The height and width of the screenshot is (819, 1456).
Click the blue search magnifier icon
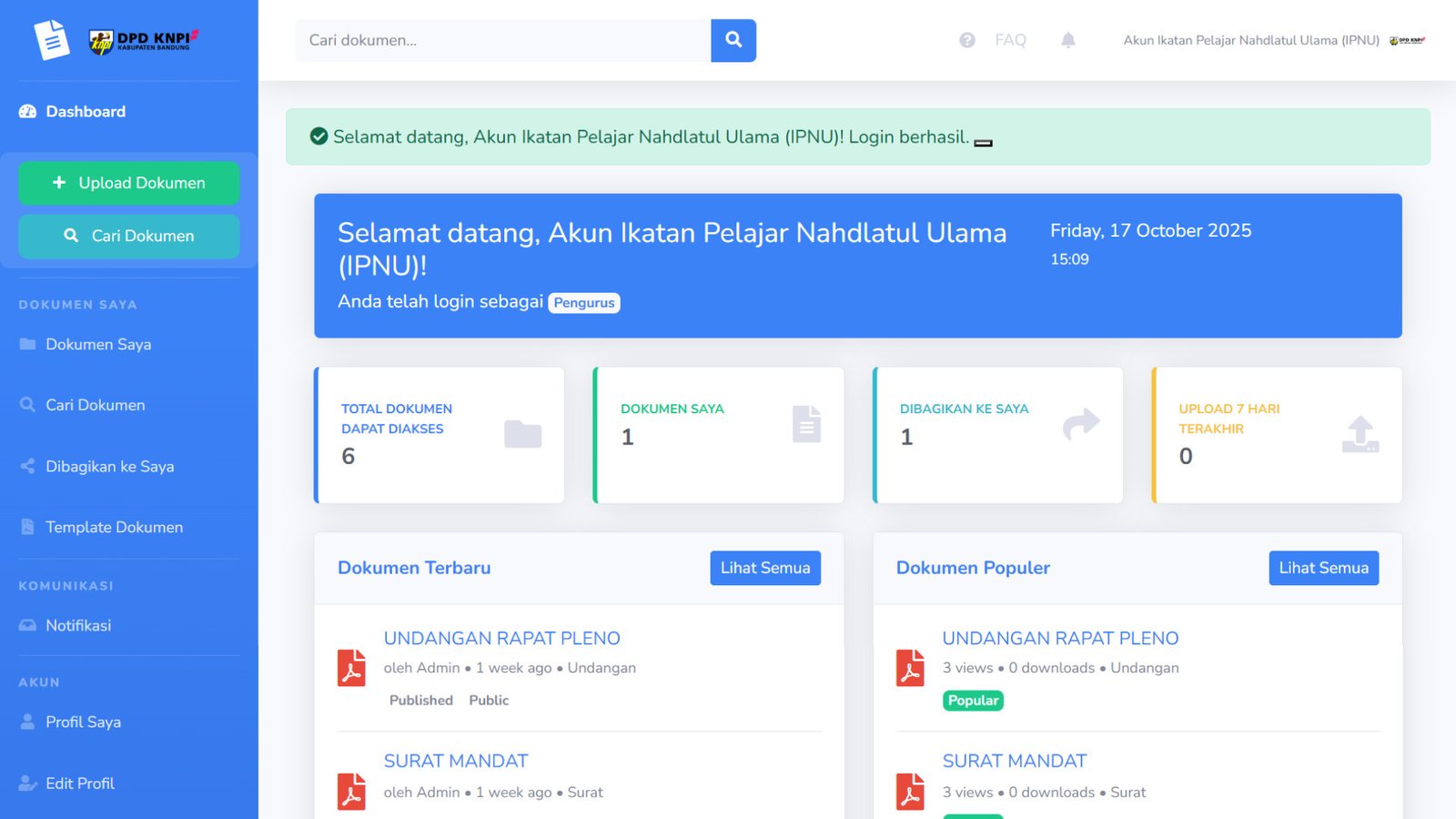(733, 40)
